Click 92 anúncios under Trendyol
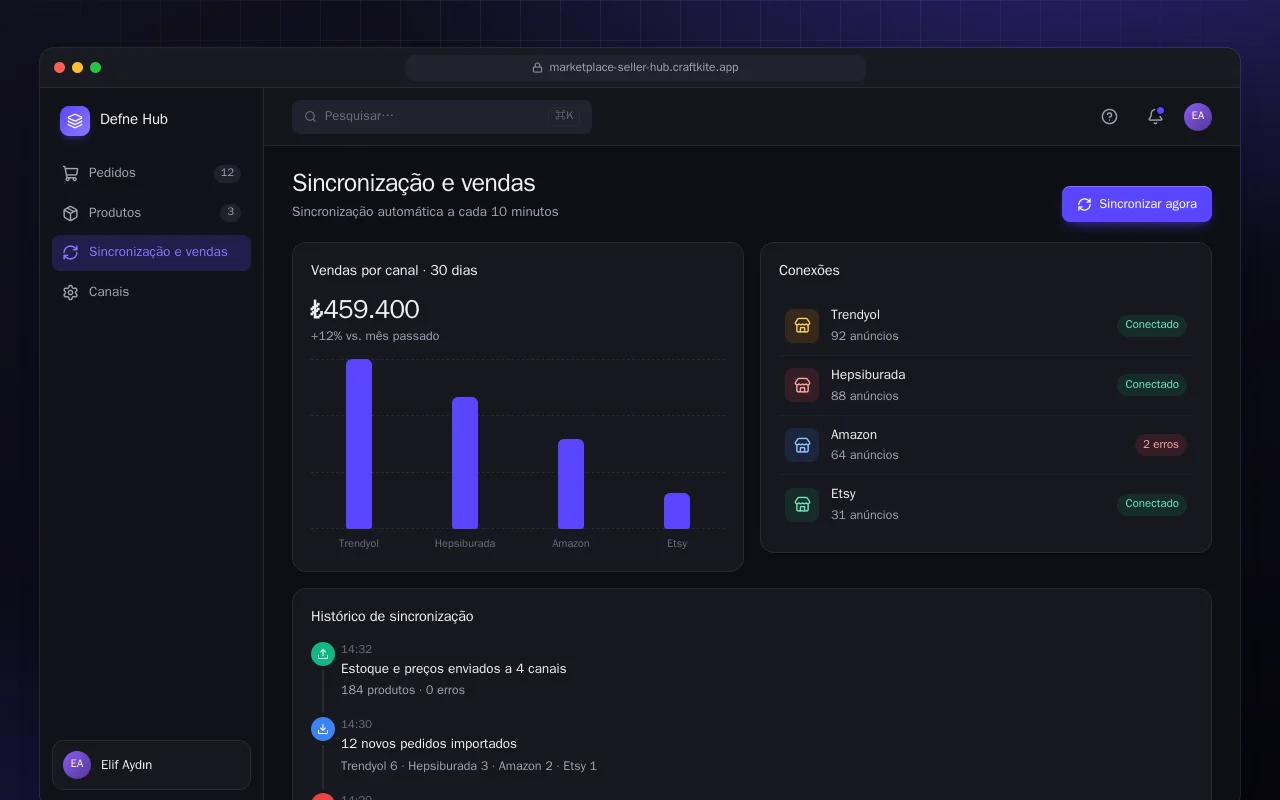The height and width of the screenshot is (800, 1280). click(865, 336)
